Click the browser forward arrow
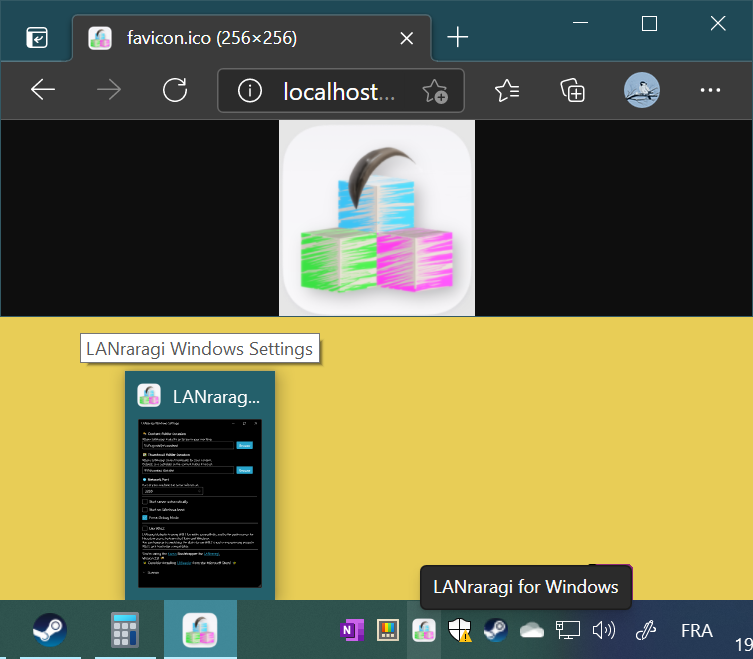This screenshot has height=659, width=753. [109, 90]
